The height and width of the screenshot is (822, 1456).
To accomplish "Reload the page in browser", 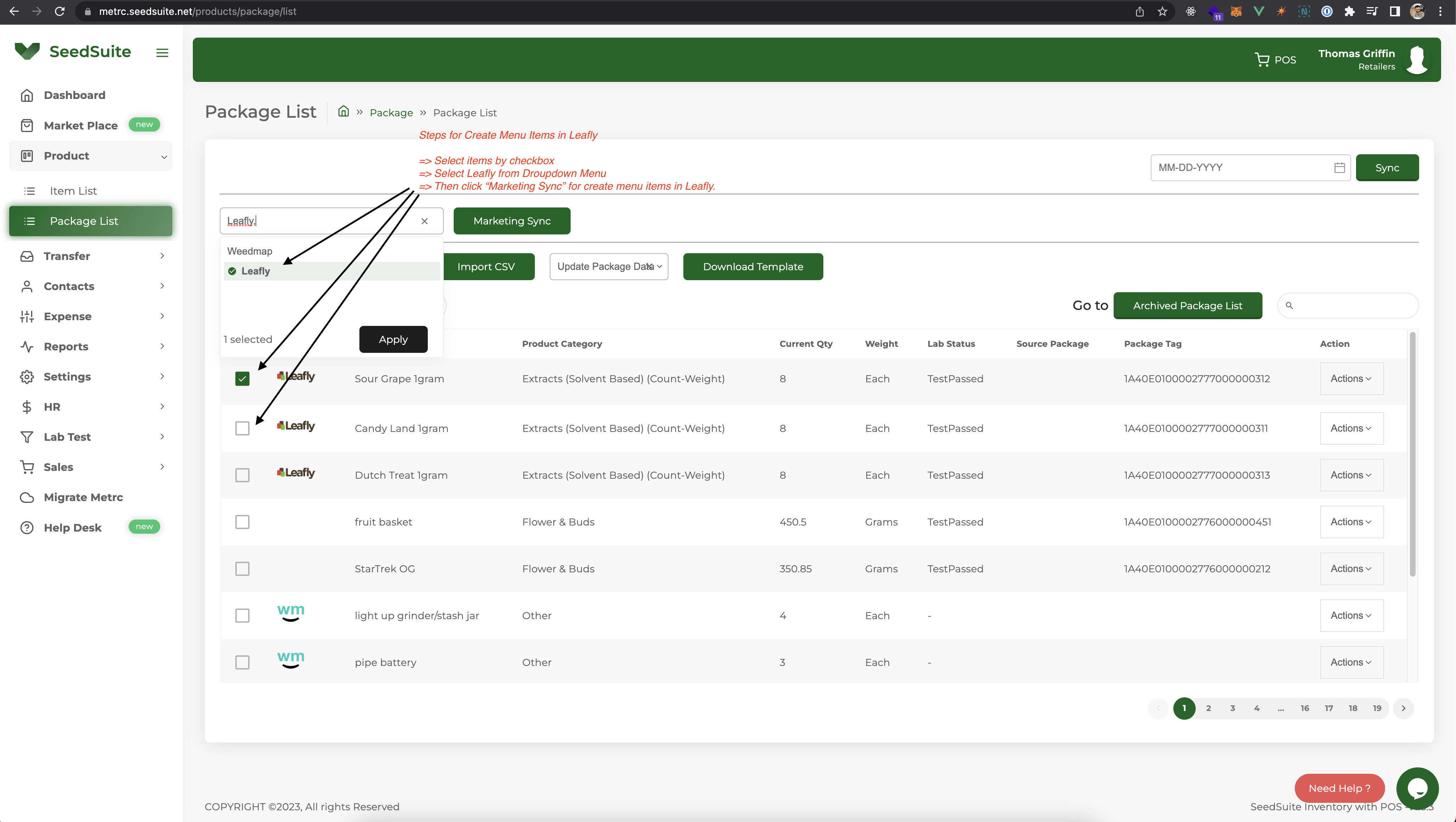I will click(59, 11).
